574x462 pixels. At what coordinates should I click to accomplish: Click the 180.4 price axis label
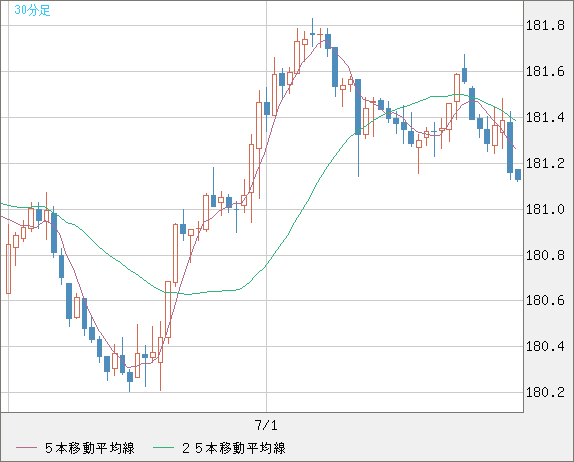click(545, 346)
